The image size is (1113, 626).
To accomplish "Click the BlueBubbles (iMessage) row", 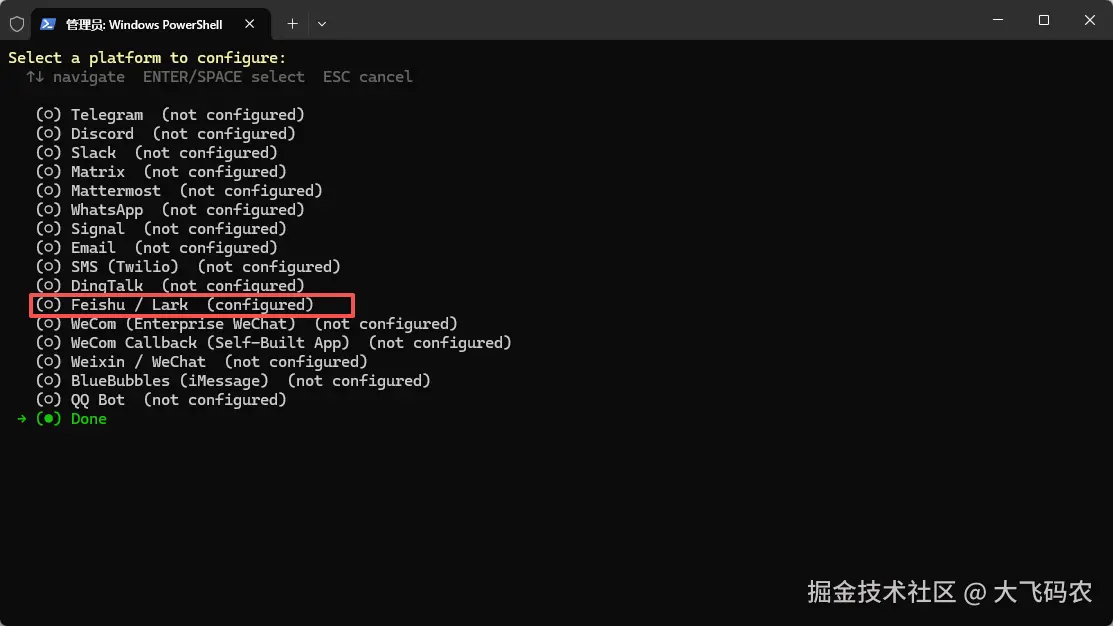I will coord(234,381).
